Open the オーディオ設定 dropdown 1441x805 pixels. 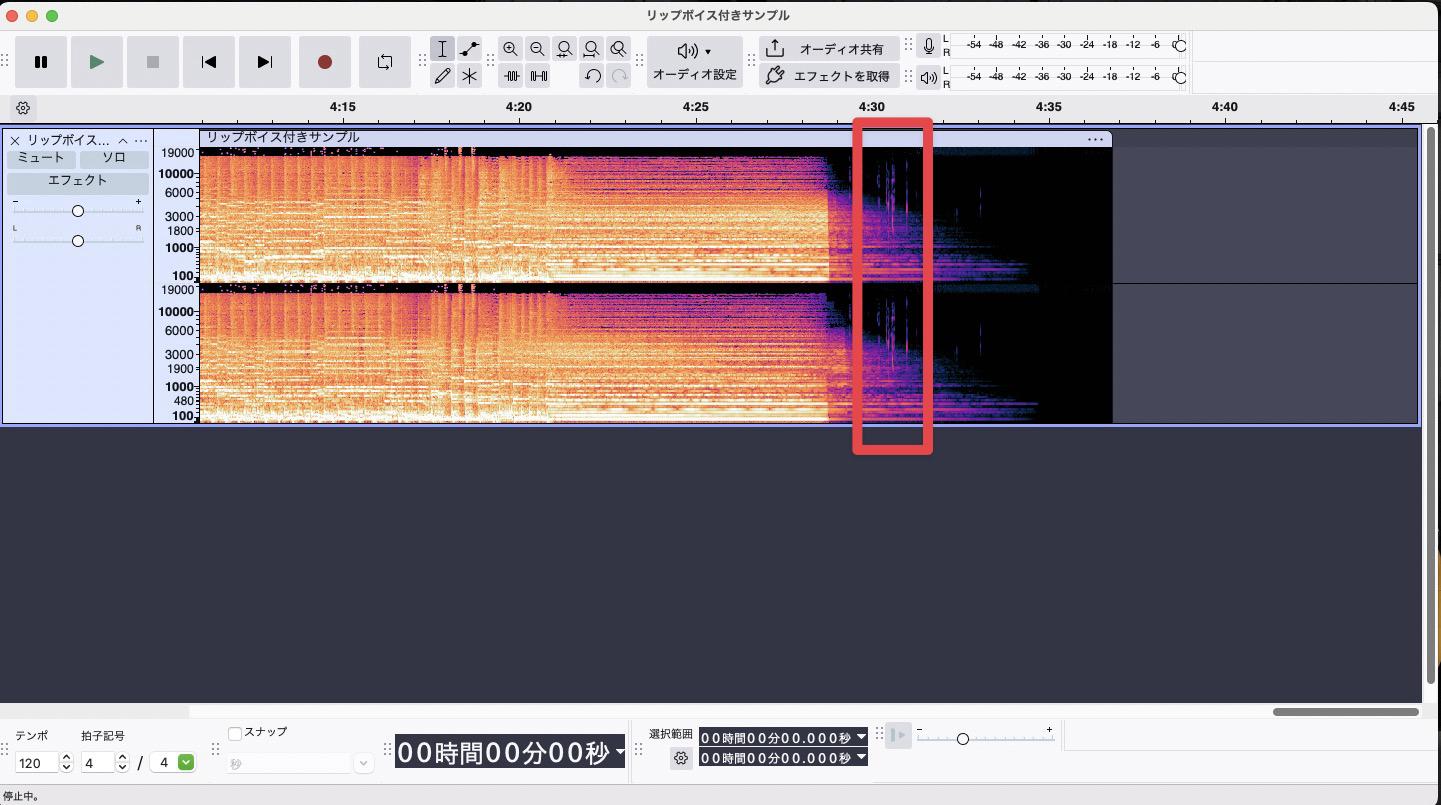[x=694, y=62]
